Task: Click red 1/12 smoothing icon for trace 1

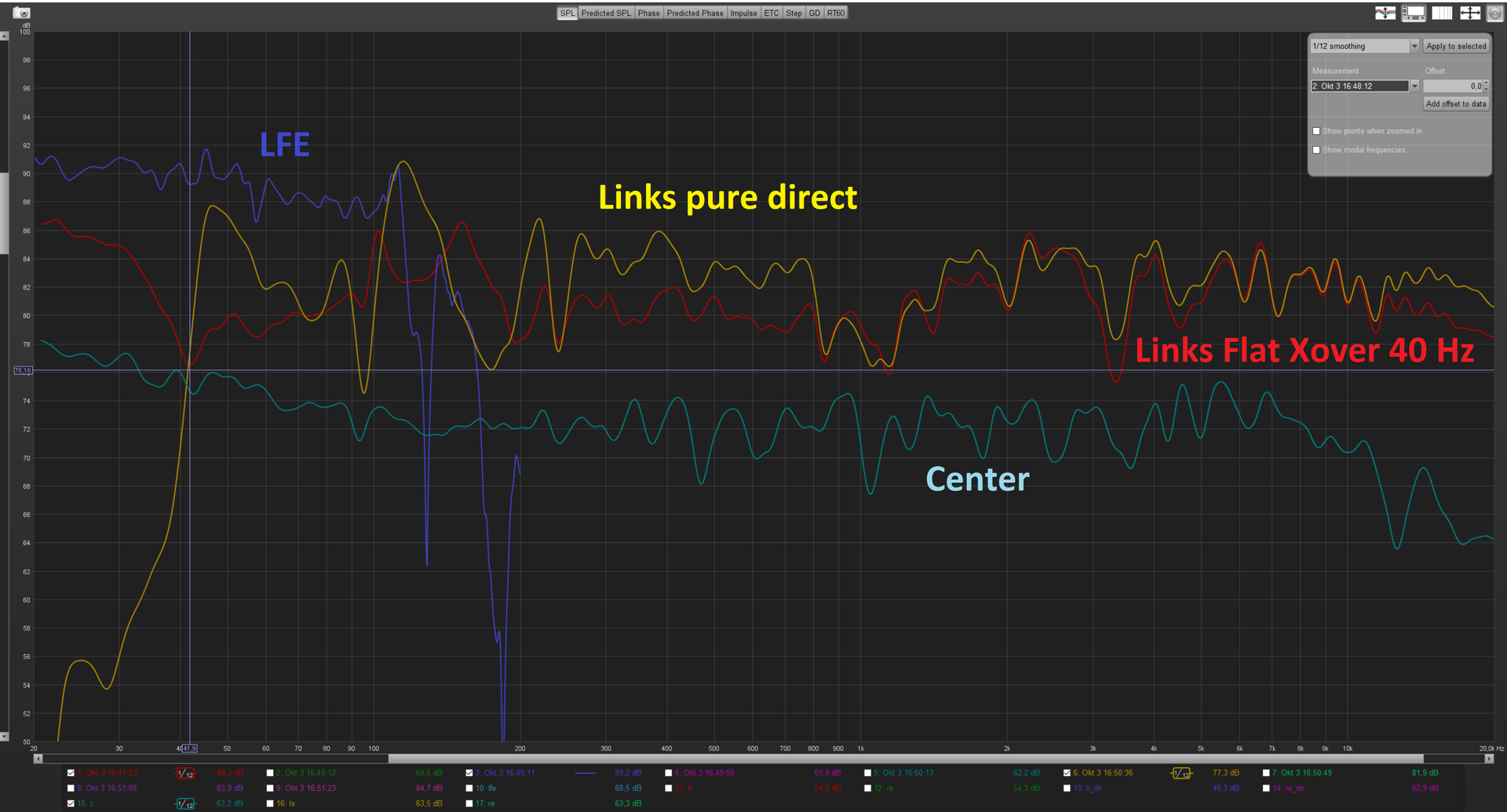Action: pyautogui.click(x=185, y=774)
